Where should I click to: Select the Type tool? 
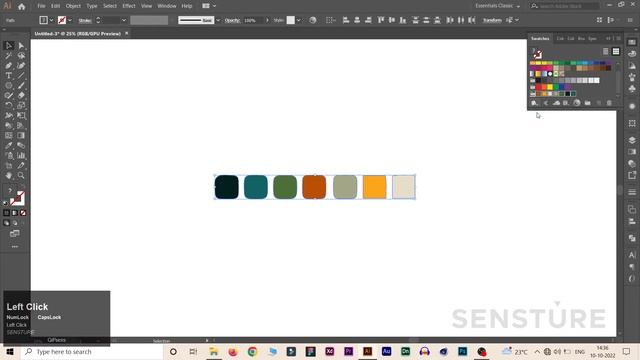point(9,76)
